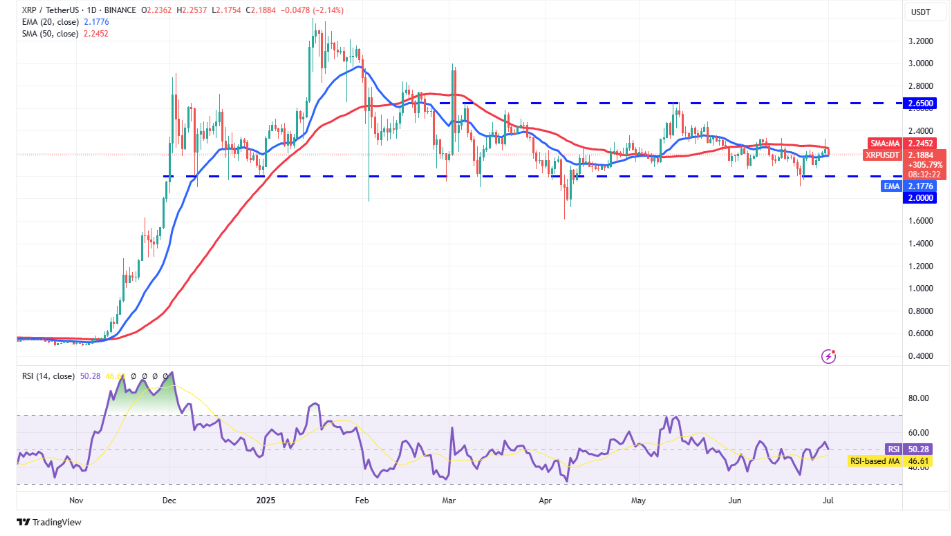The image size is (951, 536).
Task: Click the XRP / TetherUS symbol title
Action: pos(50,10)
